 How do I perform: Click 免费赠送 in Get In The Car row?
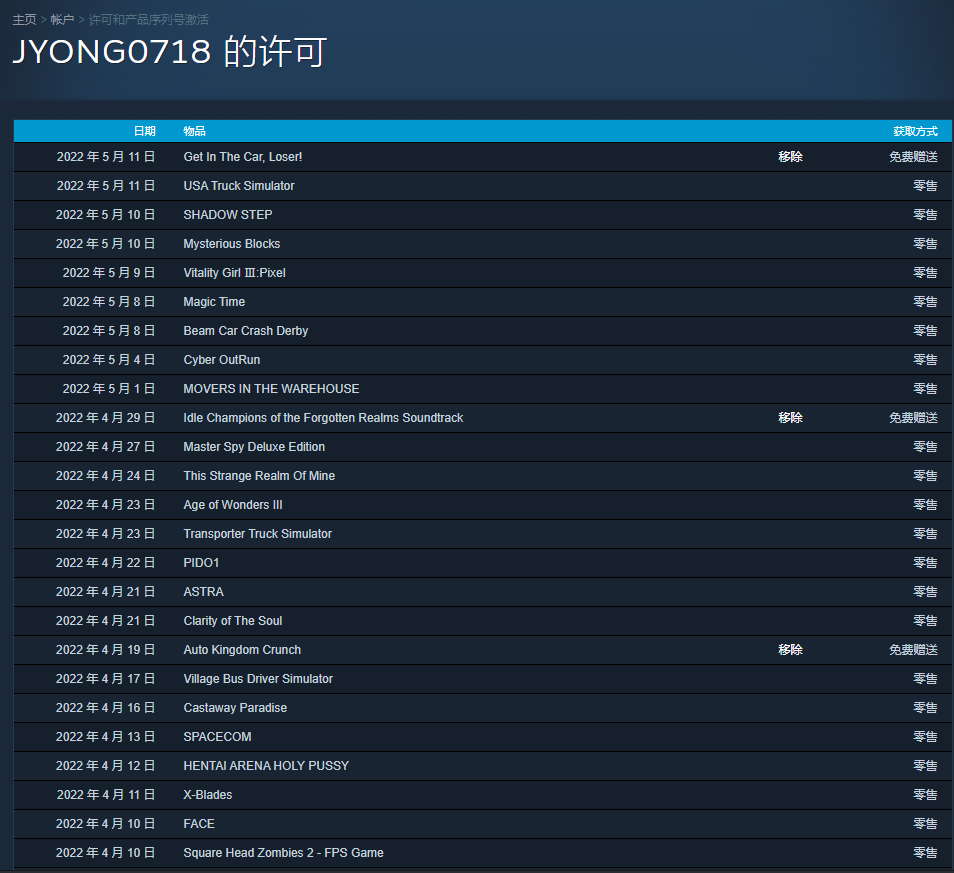tap(913, 157)
